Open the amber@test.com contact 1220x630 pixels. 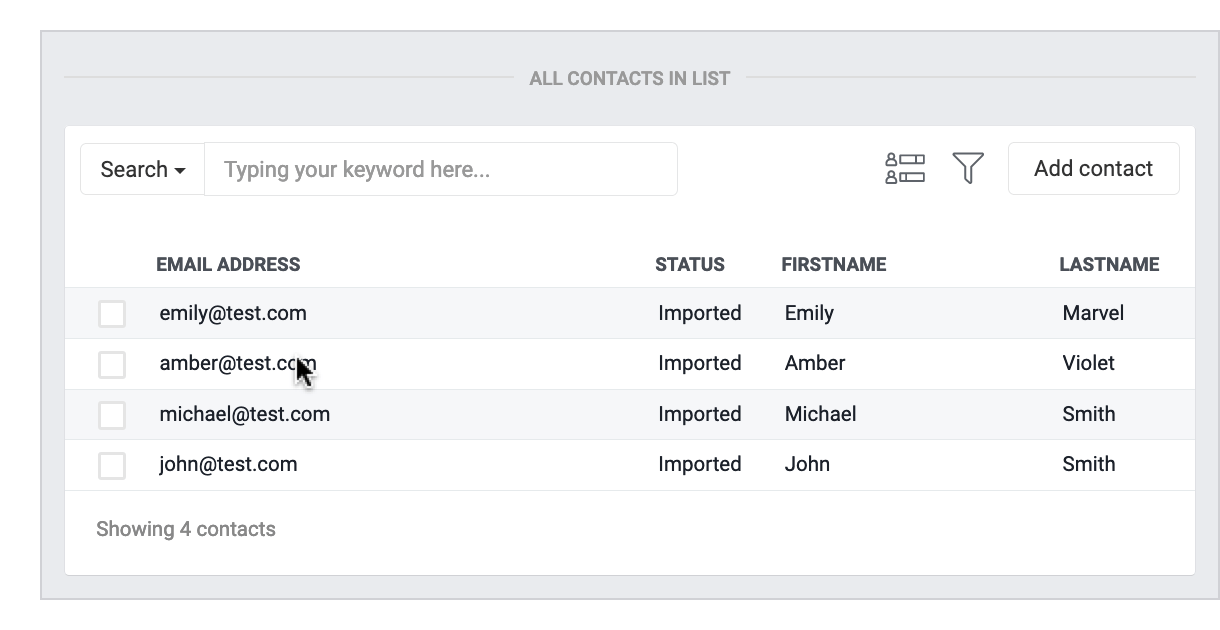pos(237,364)
